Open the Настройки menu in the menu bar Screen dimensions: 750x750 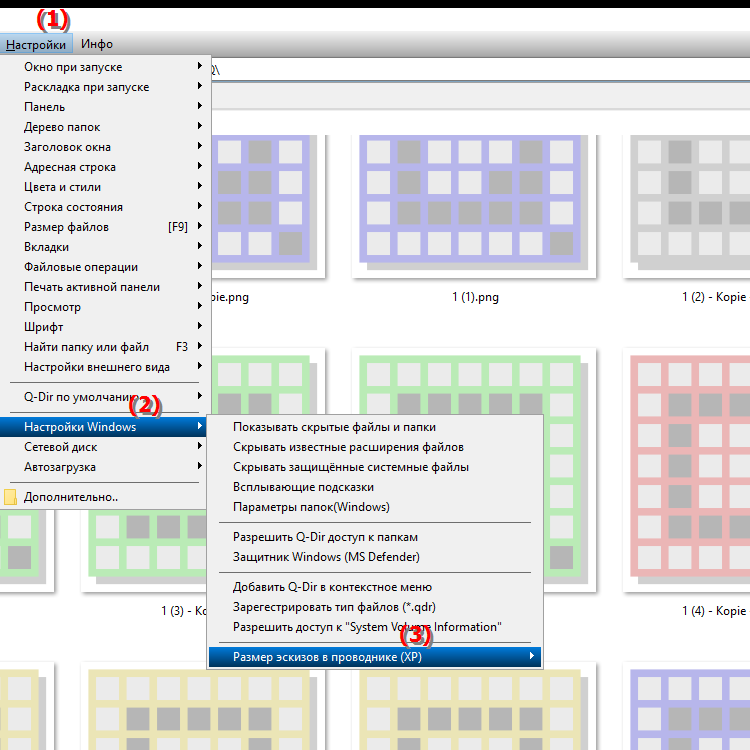click(36, 44)
